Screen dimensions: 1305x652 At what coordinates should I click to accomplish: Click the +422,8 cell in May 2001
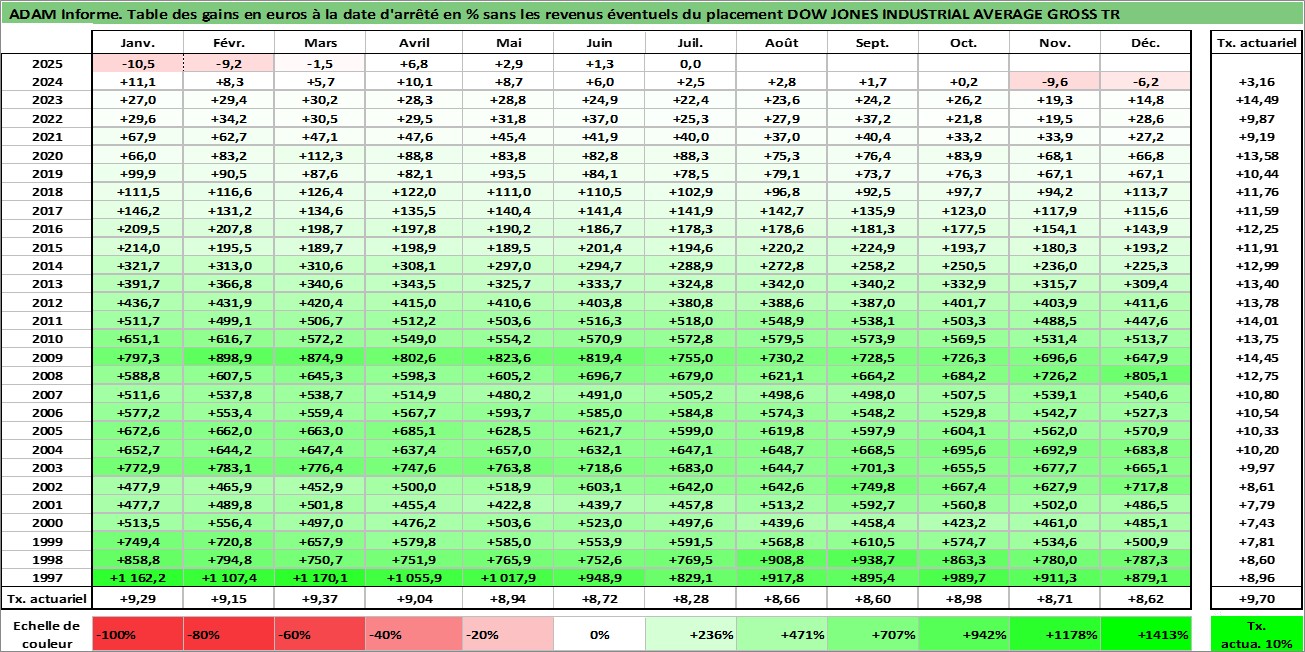click(509, 505)
